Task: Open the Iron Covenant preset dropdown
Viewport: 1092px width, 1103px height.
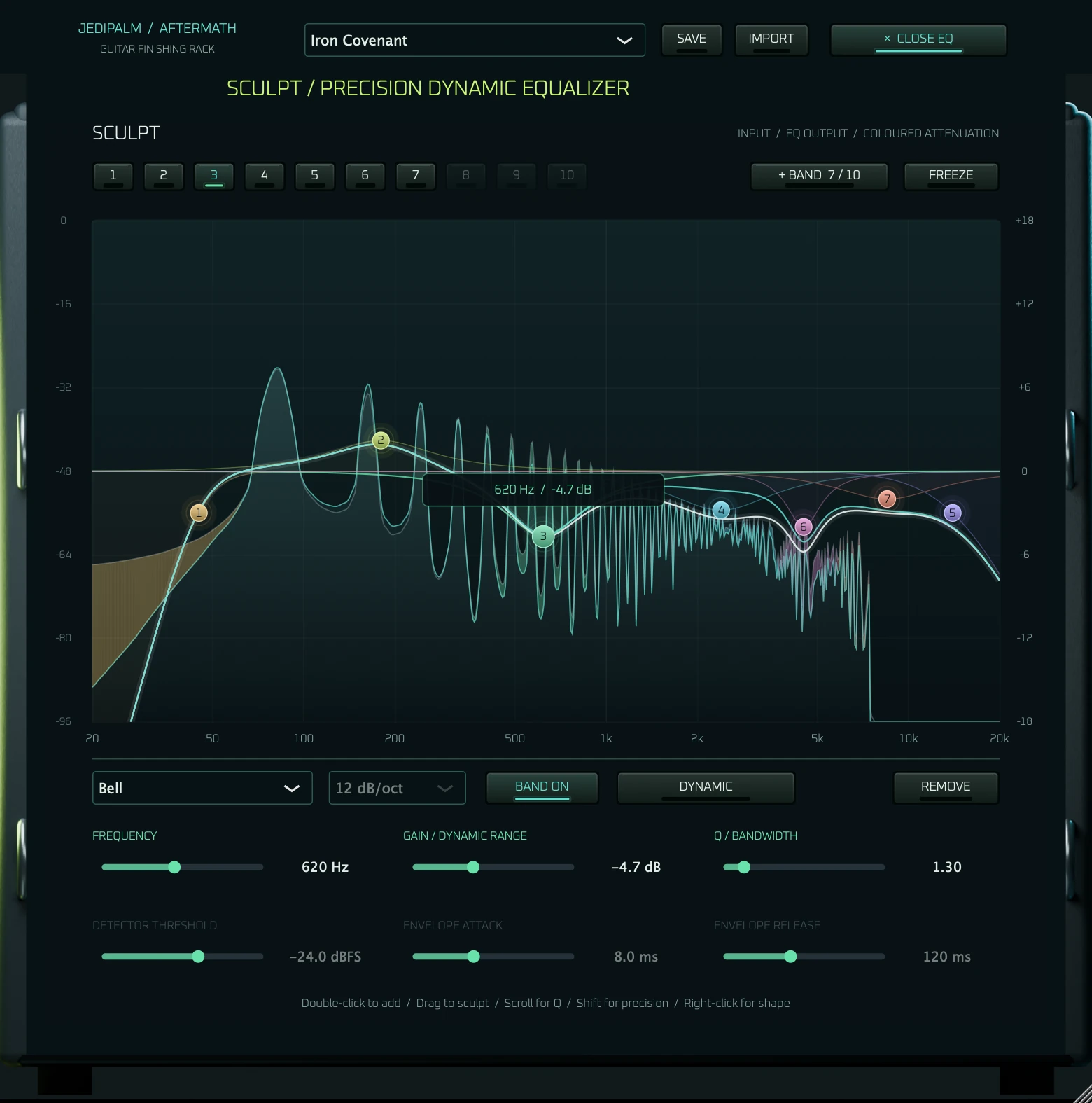Action: [475, 40]
